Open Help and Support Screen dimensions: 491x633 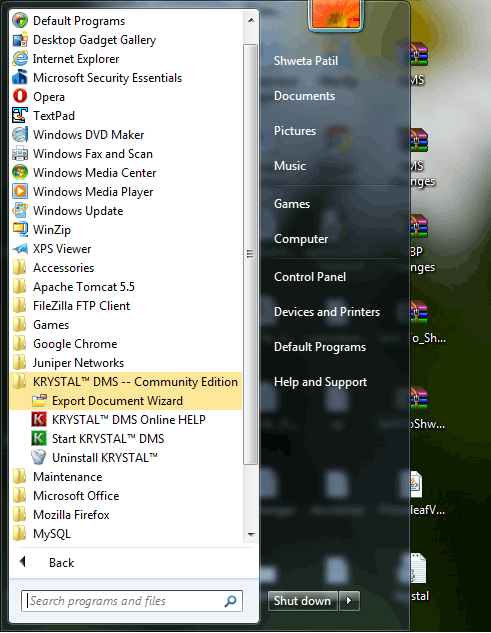[320, 382]
